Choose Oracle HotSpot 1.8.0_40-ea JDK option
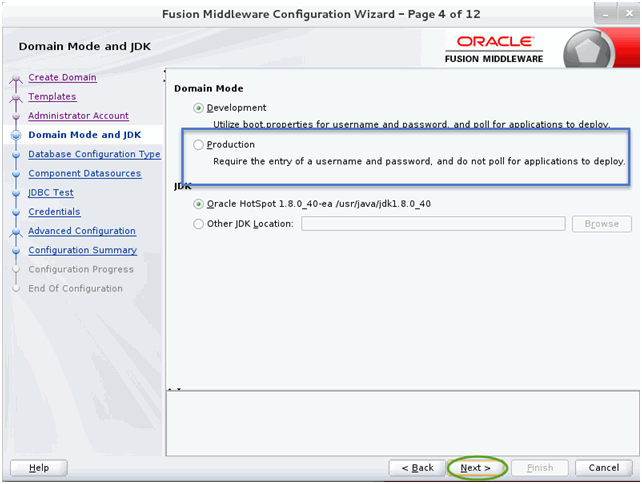Image resolution: width=642 pixels, height=484 pixels. point(198,204)
